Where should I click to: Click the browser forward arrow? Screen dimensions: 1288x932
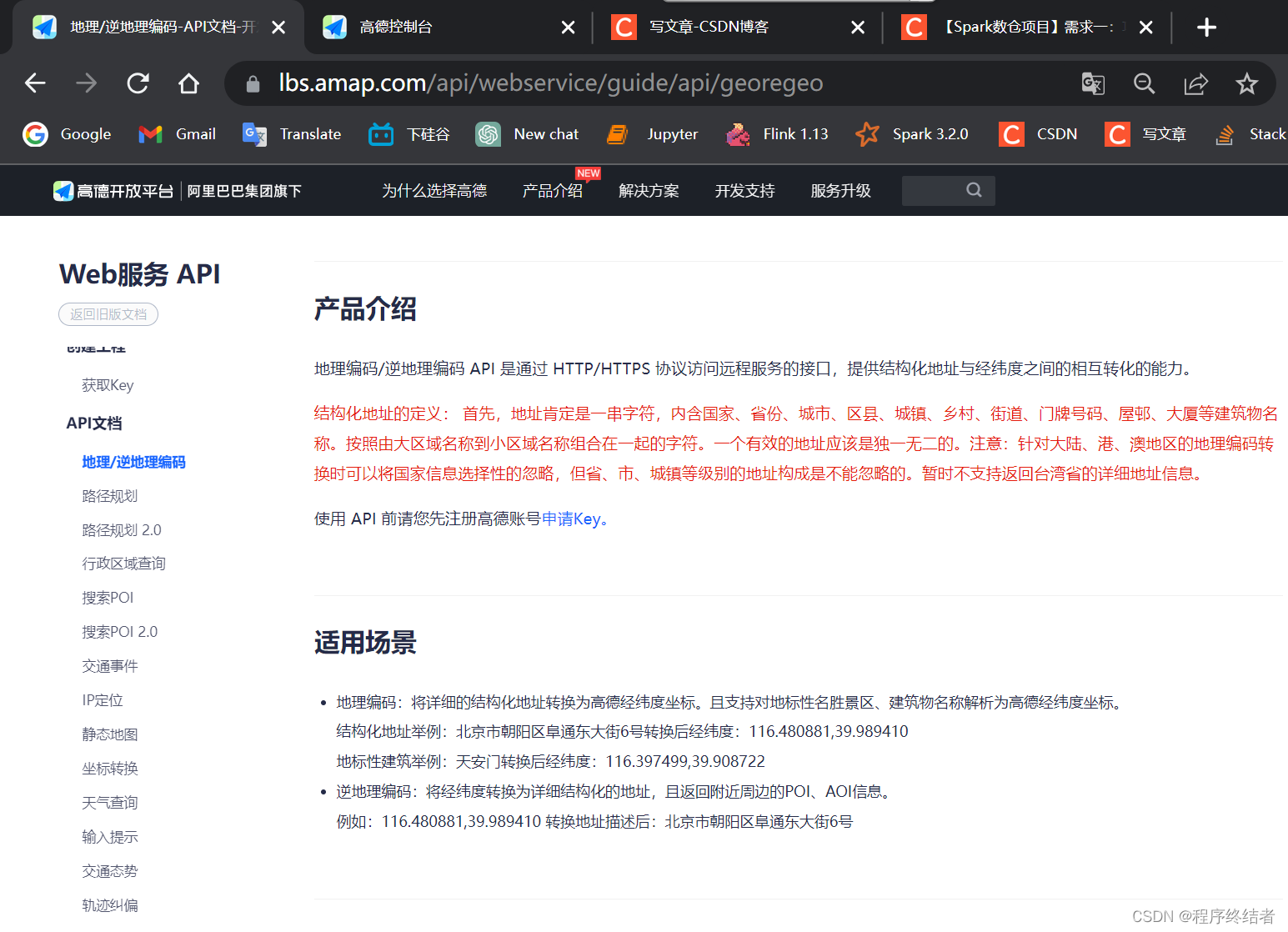87,83
